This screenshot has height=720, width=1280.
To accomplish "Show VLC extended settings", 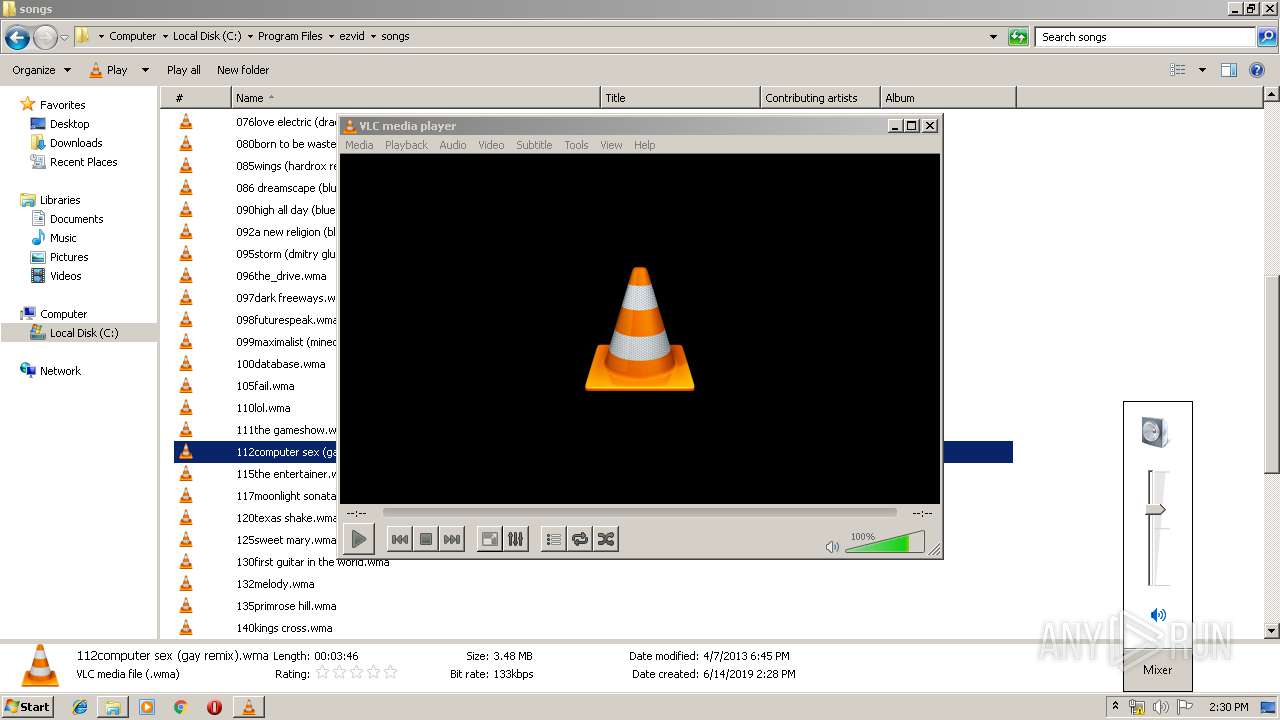I will 516,539.
